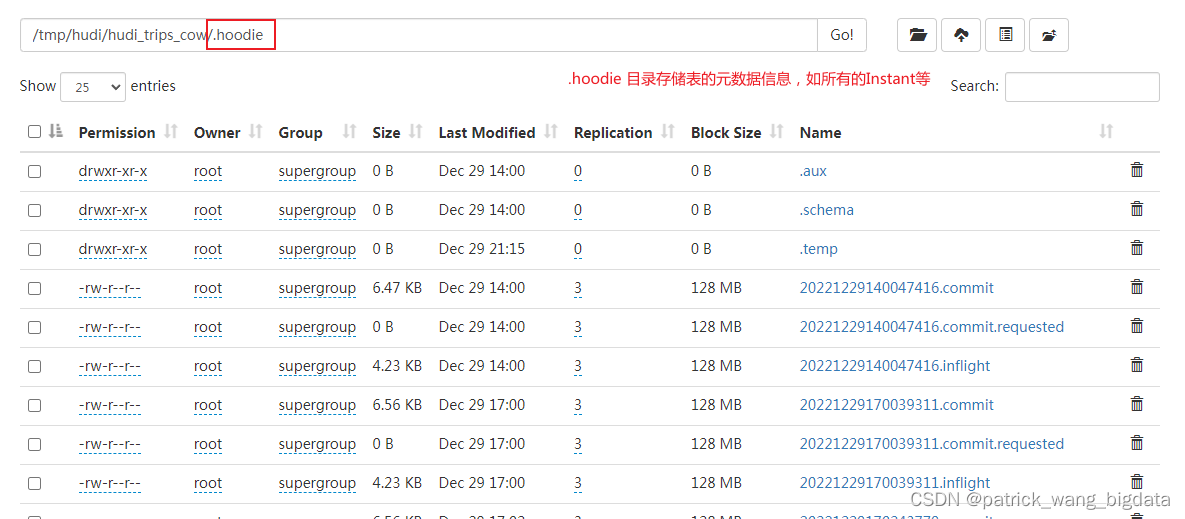Click the directory path input field
The image size is (1185, 519).
coord(419,35)
